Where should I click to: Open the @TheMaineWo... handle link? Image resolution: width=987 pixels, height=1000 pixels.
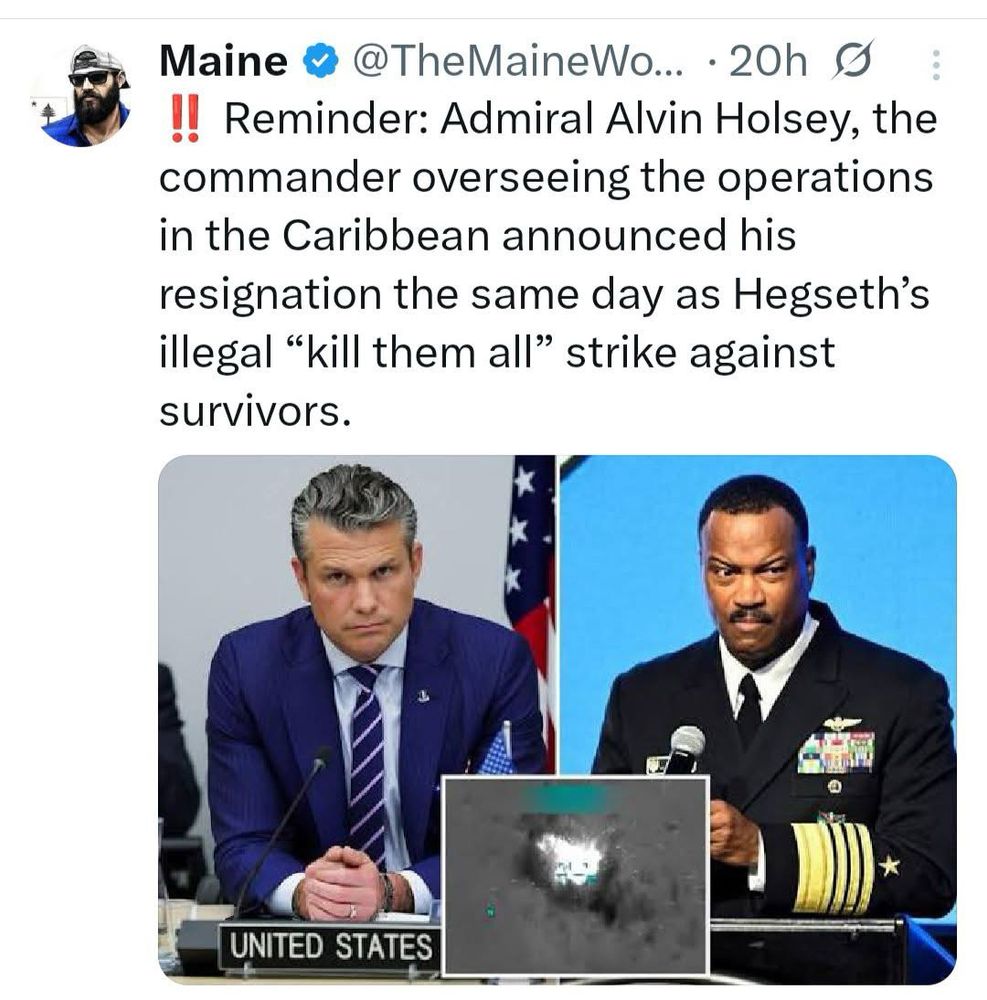(517, 62)
